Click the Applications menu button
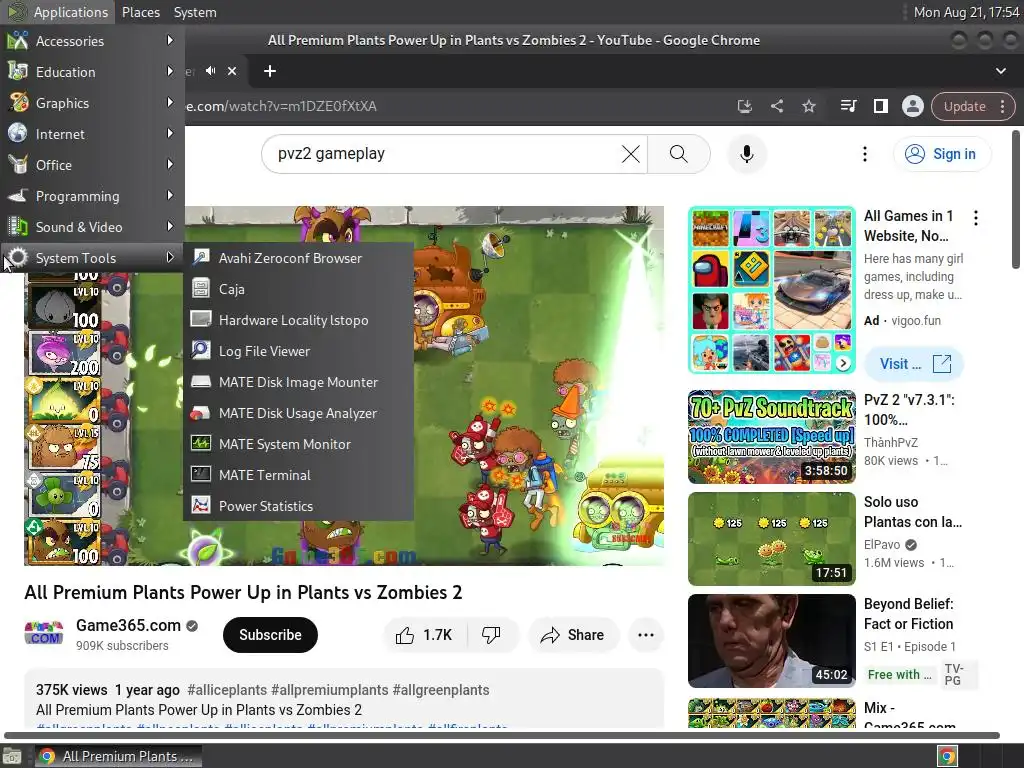 click(x=57, y=12)
